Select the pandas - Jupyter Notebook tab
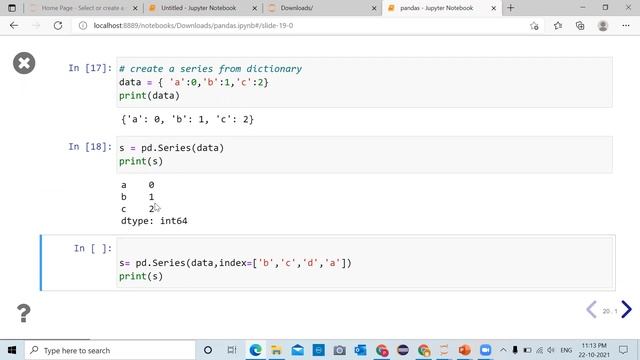Image resolution: width=640 pixels, height=360 pixels. pyautogui.click(x=437, y=8)
